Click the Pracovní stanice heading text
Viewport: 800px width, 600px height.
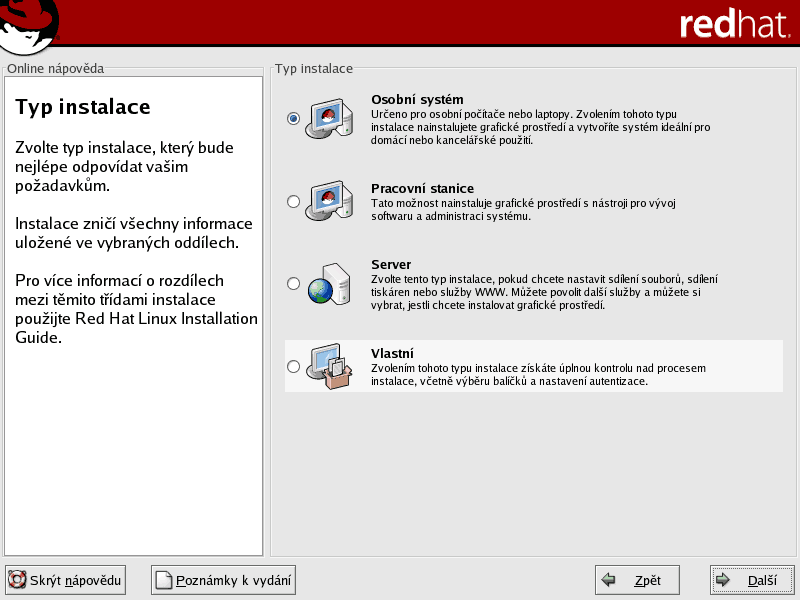(422, 189)
